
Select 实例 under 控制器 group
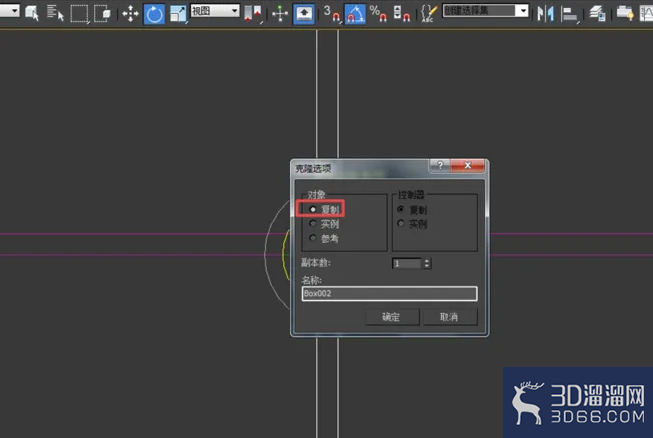tap(412, 224)
